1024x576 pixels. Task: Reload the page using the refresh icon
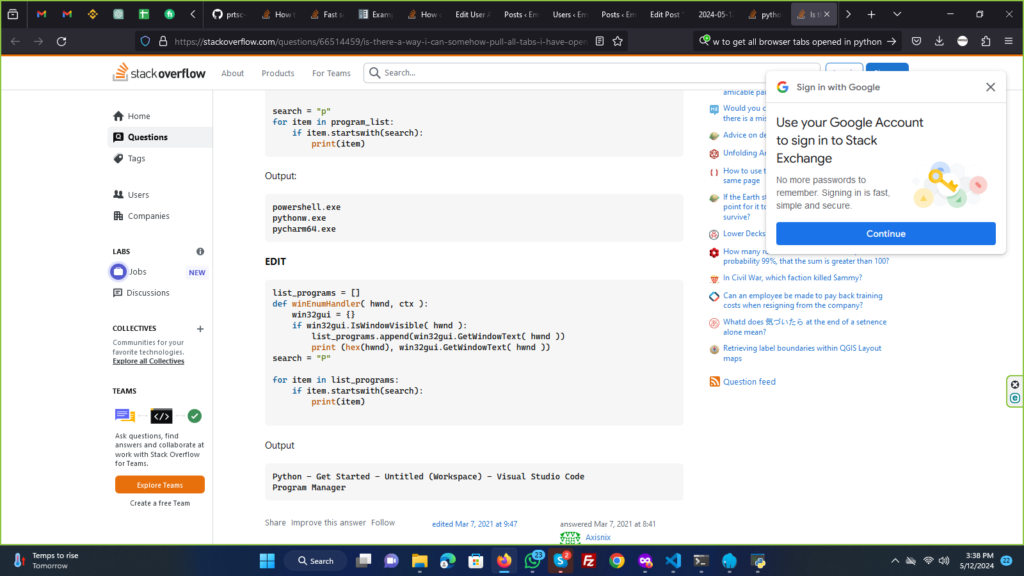coord(61,41)
